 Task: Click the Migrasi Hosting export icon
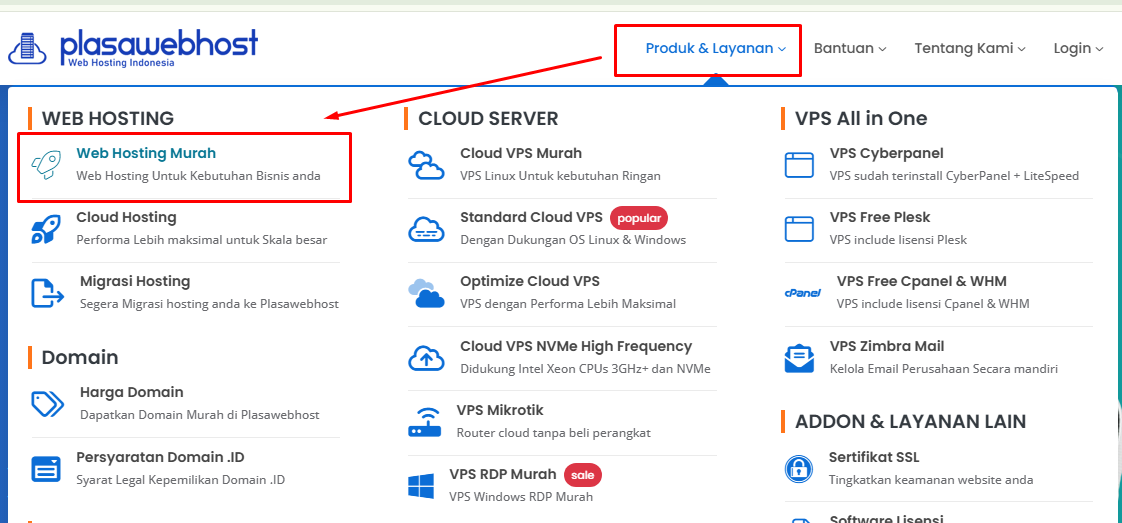pyautogui.click(x=48, y=293)
